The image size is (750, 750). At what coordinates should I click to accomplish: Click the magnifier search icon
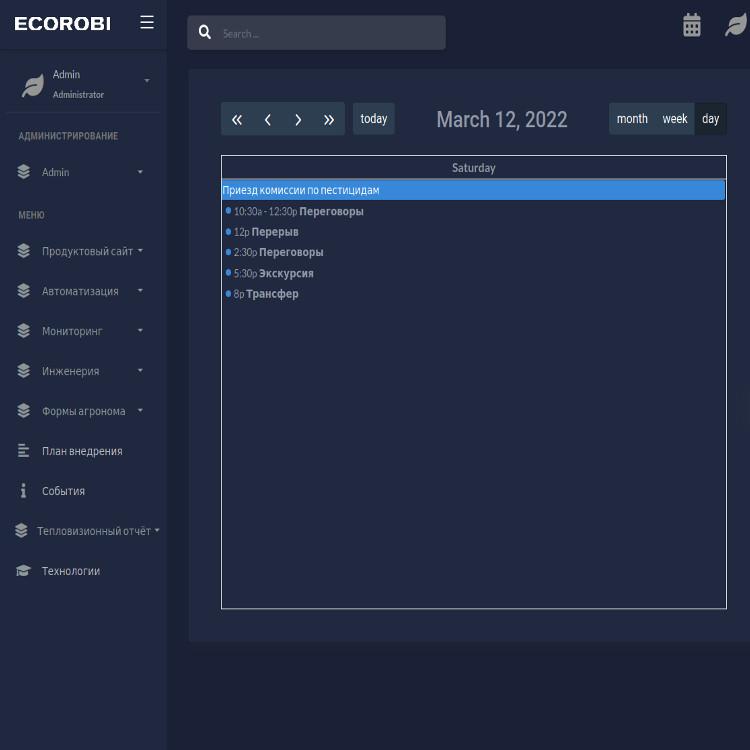(x=205, y=33)
